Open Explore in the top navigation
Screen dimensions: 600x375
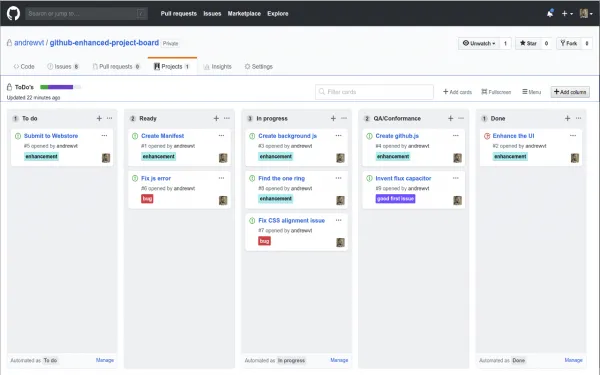point(278,13)
